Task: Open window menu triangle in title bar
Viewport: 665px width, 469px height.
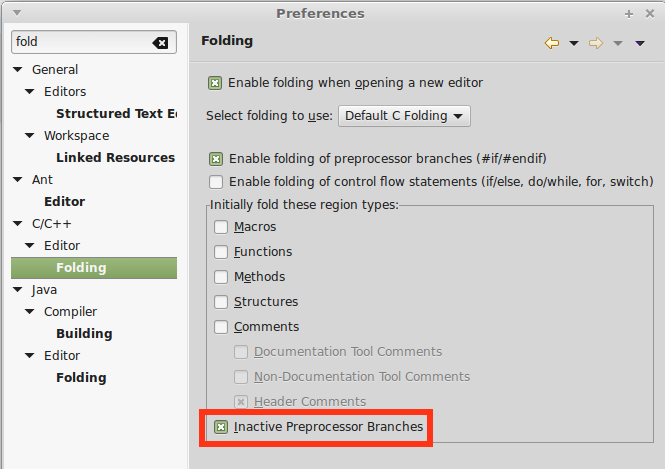Action: tap(17, 13)
